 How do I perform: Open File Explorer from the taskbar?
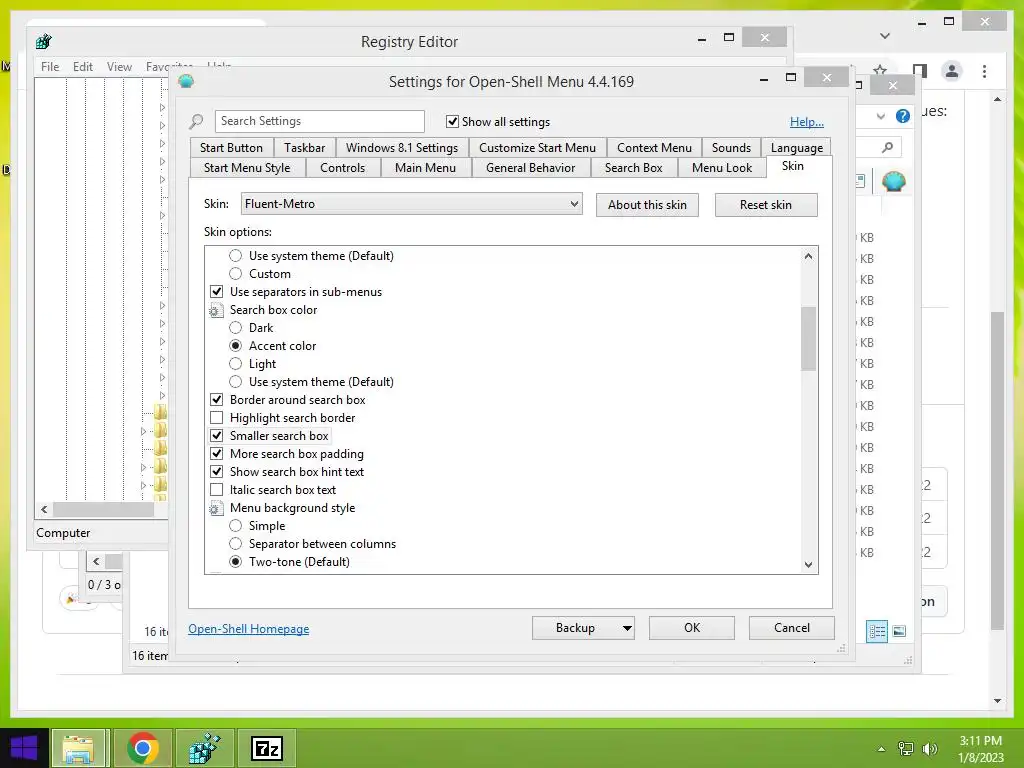click(x=78, y=748)
